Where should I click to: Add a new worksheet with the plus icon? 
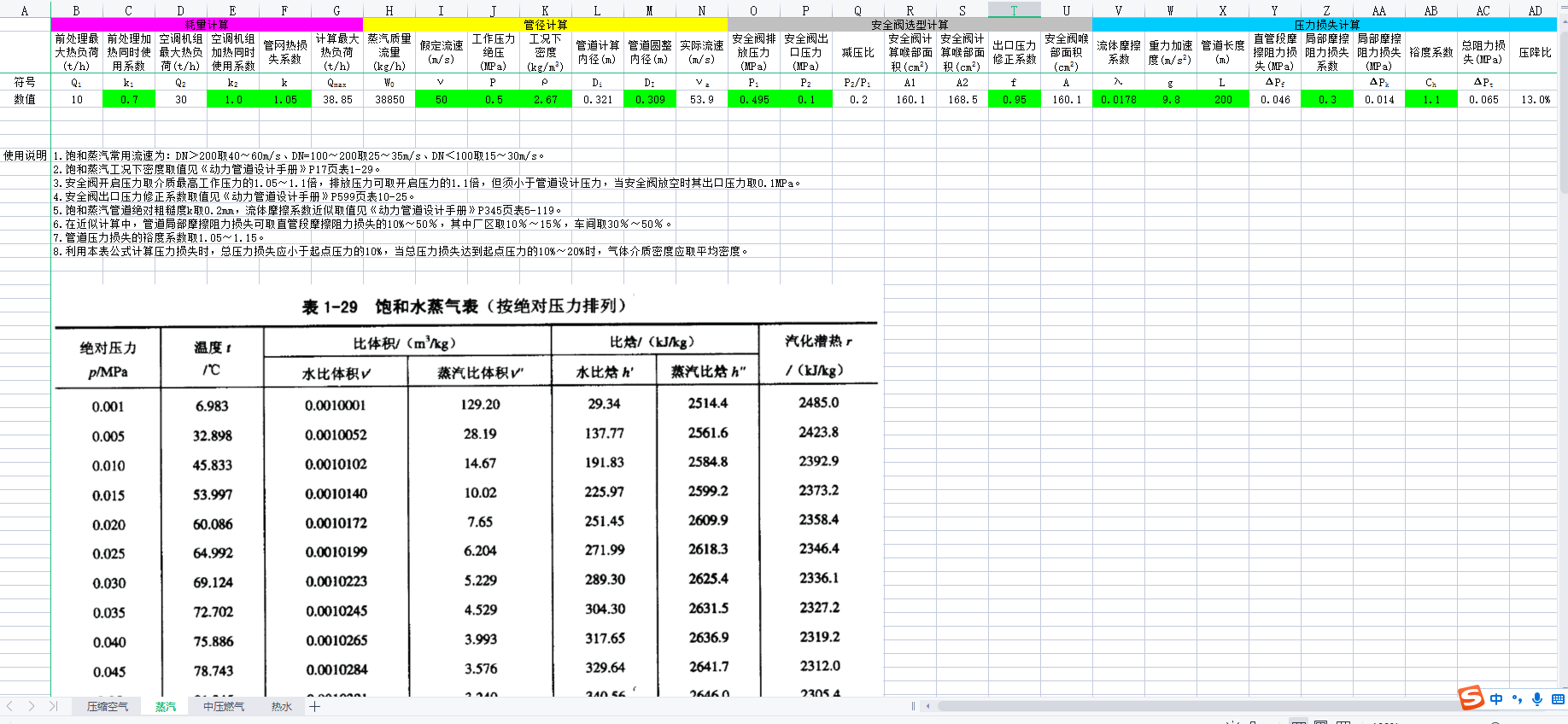315,706
